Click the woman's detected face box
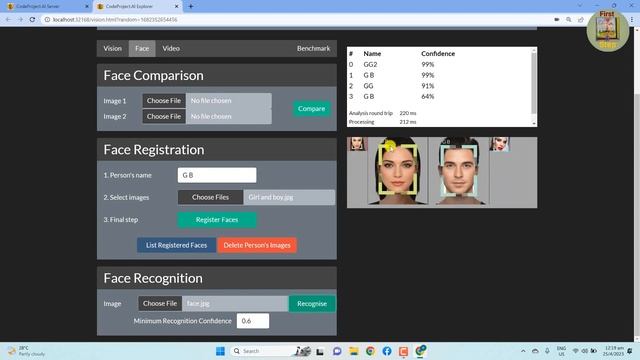This screenshot has width=640, height=360. (x=398, y=169)
